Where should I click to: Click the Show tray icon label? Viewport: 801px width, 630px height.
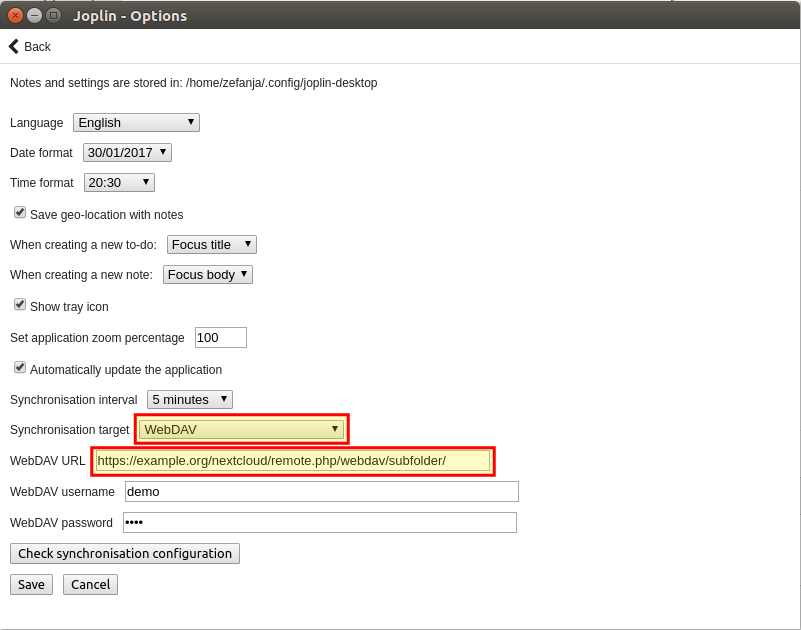69,307
